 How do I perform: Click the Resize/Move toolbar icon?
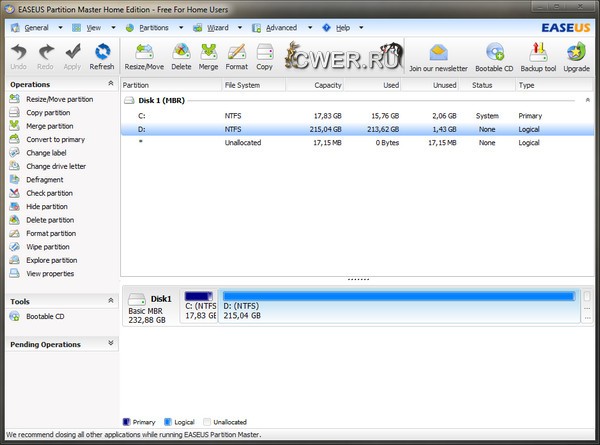(x=145, y=55)
